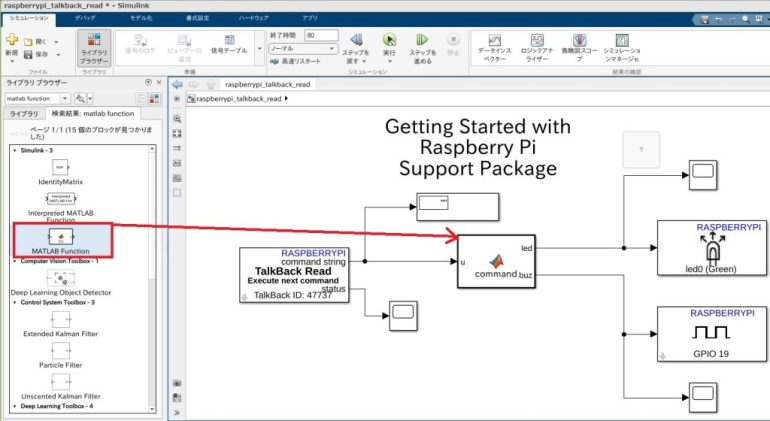Switch to the ライブラリ tab in the browser panel
This screenshot has width=770, height=421.
click(x=24, y=114)
